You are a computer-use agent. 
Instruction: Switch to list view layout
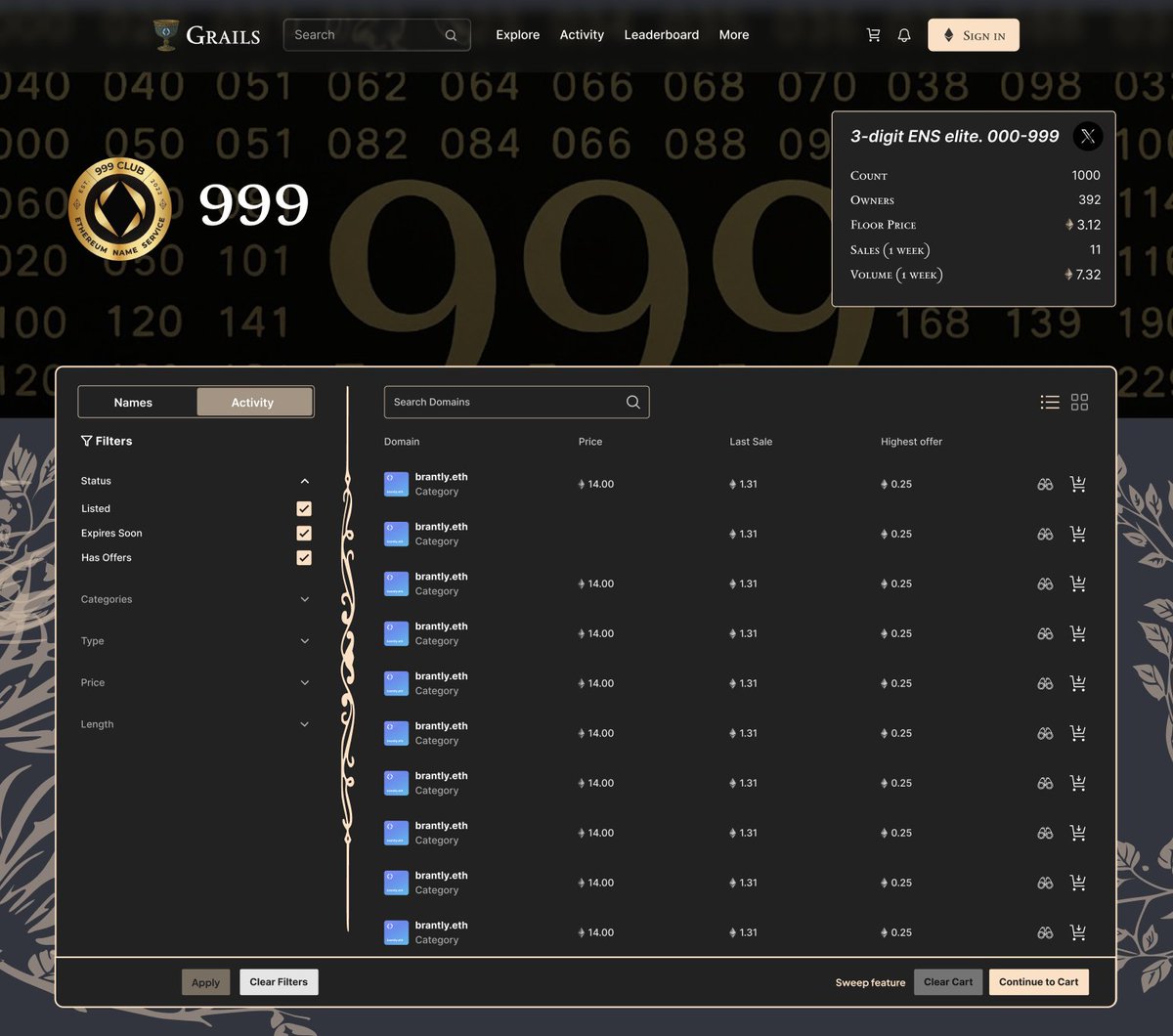click(1050, 402)
